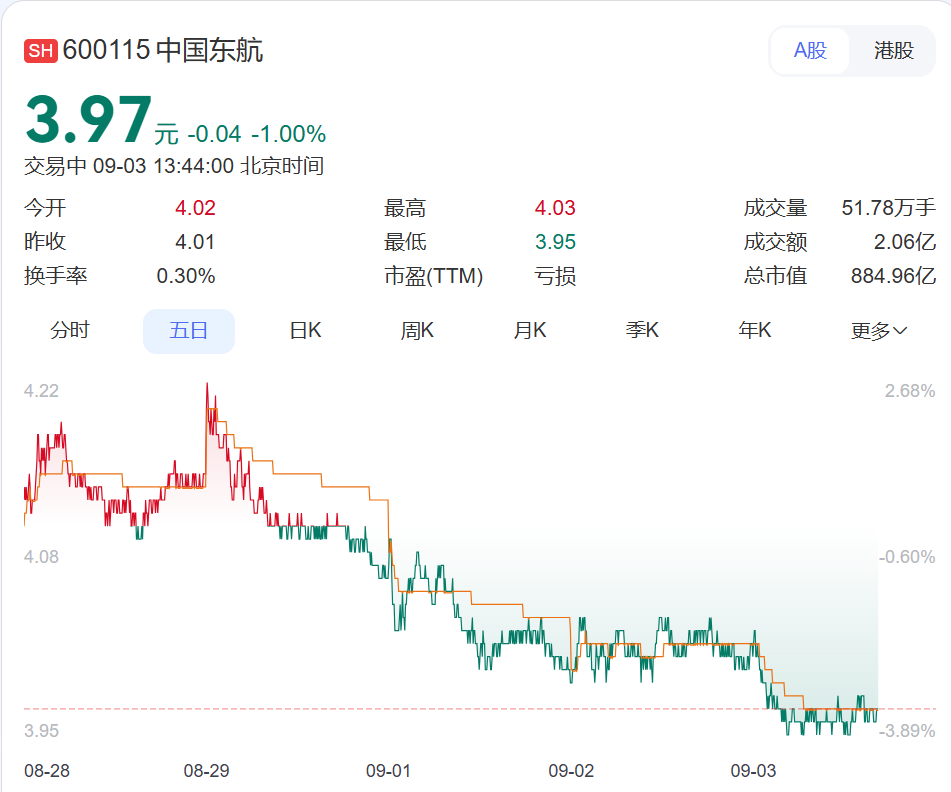The height and width of the screenshot is (792, 951).
Task: Open the 周K chart tab
Action: pyautogui.click(x=417, y=331)
